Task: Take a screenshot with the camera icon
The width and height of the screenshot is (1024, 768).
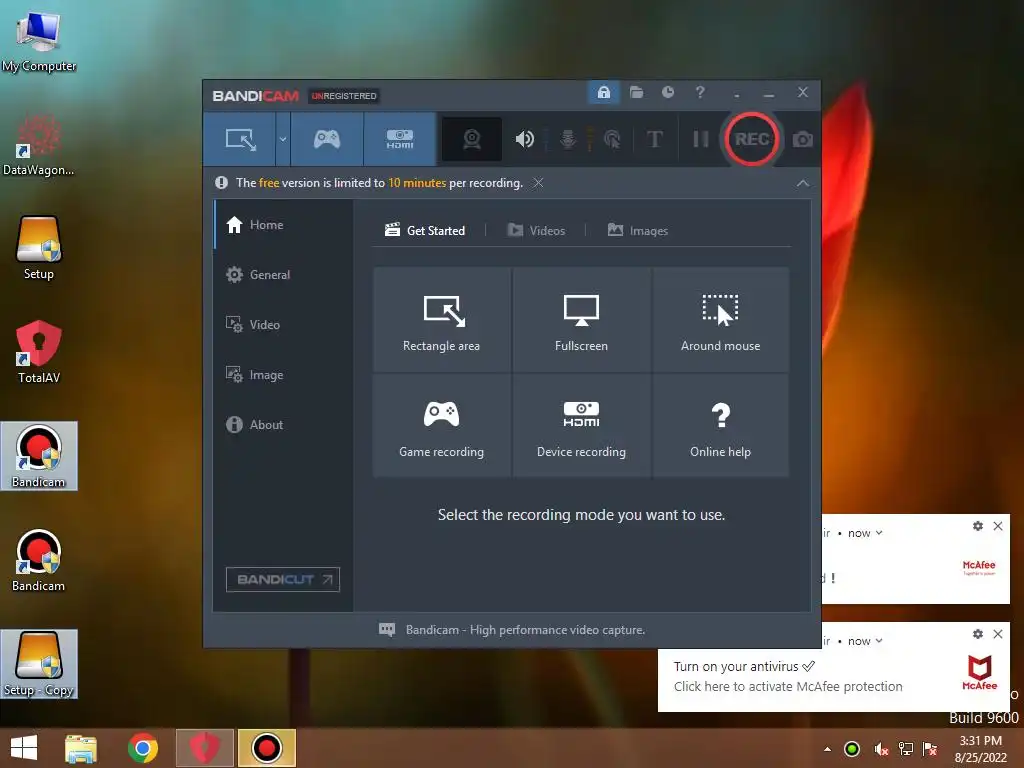Action: click(803, 139)
